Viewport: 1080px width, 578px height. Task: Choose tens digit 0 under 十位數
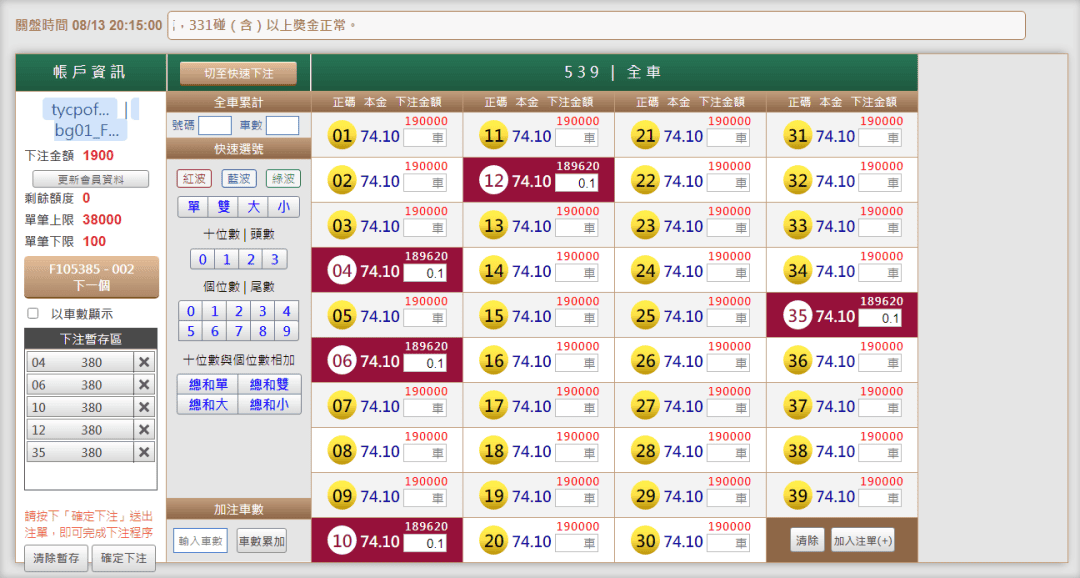(202, 260)
